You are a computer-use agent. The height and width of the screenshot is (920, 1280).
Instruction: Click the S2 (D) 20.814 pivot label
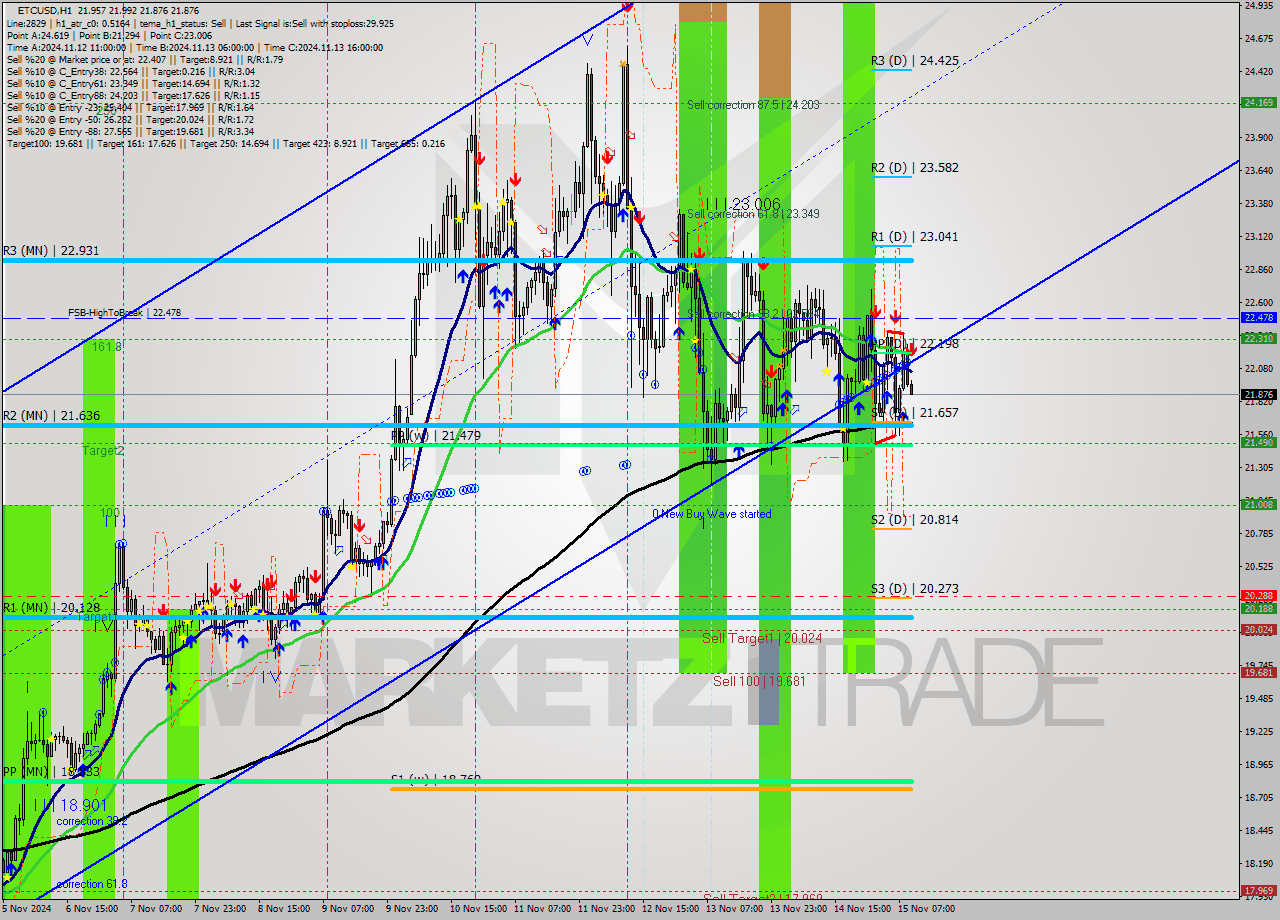tap(915, 520)
